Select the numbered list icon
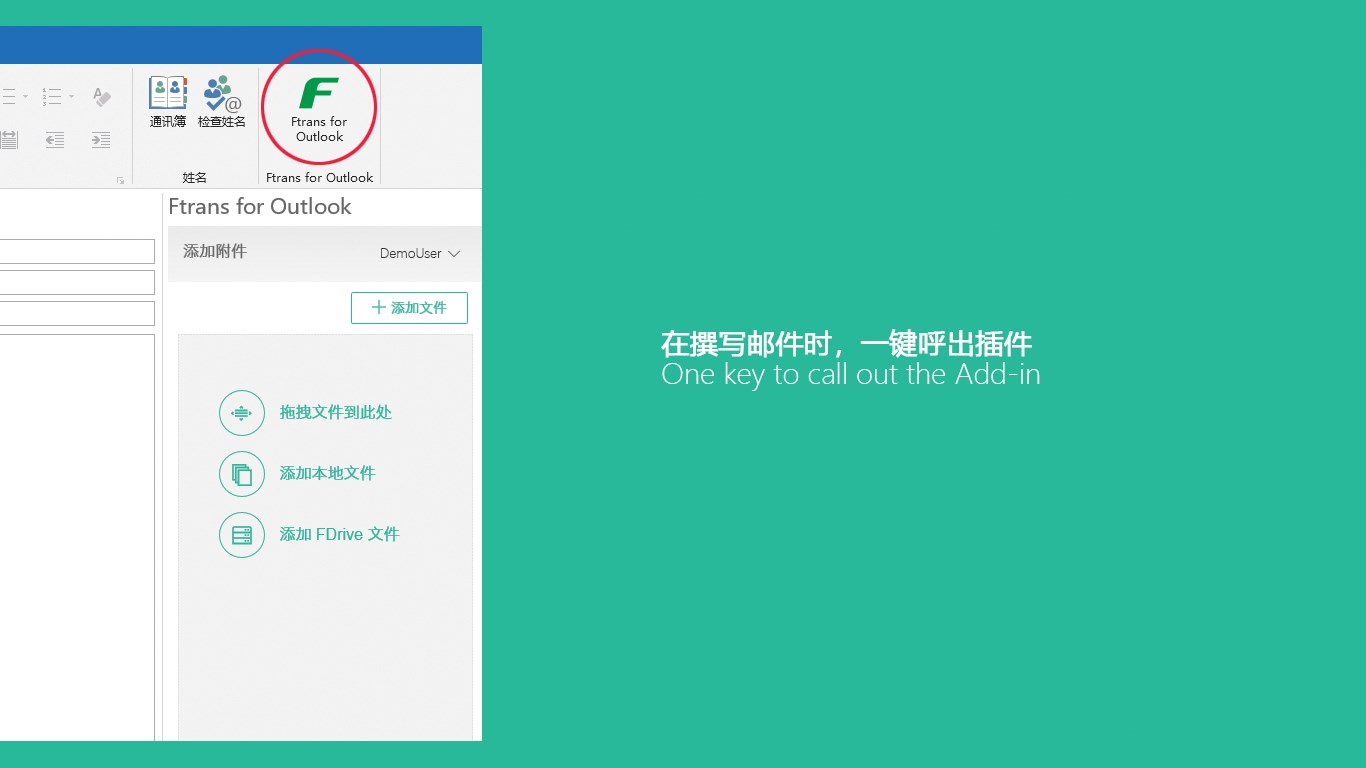This screenshot has width=1366, height=768. point(52,97)
